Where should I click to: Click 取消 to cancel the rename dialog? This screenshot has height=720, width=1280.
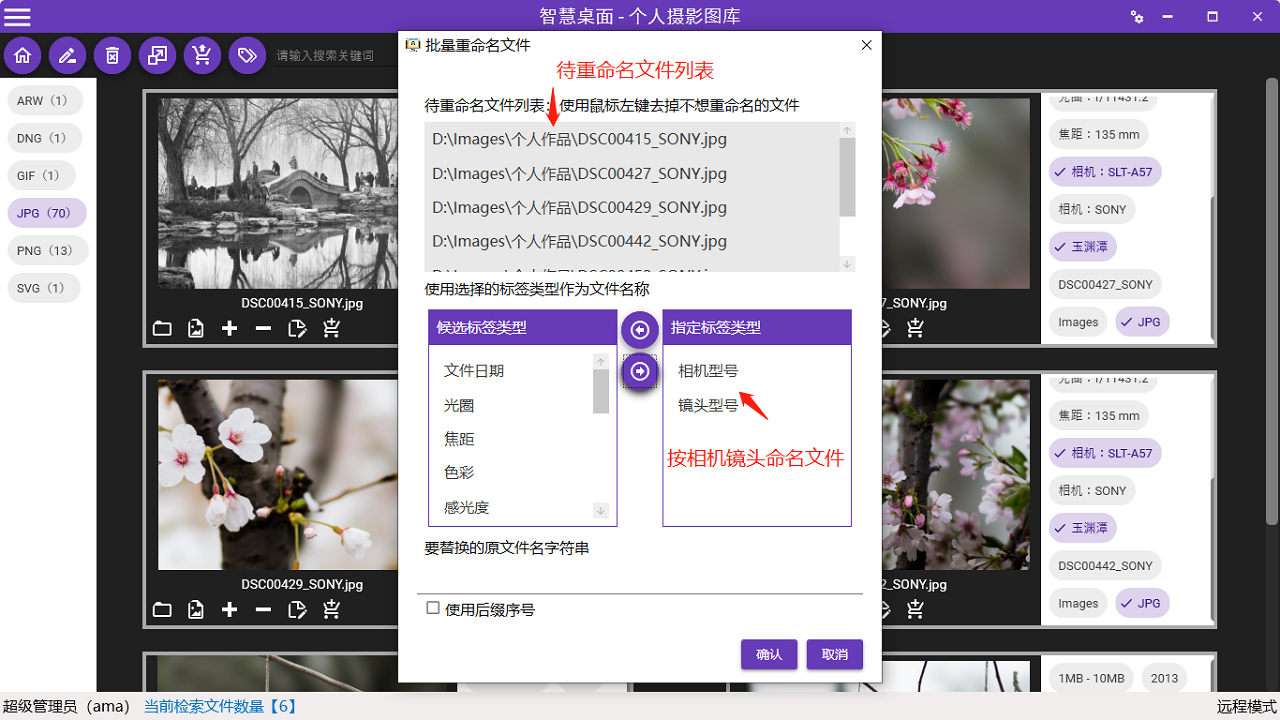click(834, 654)
